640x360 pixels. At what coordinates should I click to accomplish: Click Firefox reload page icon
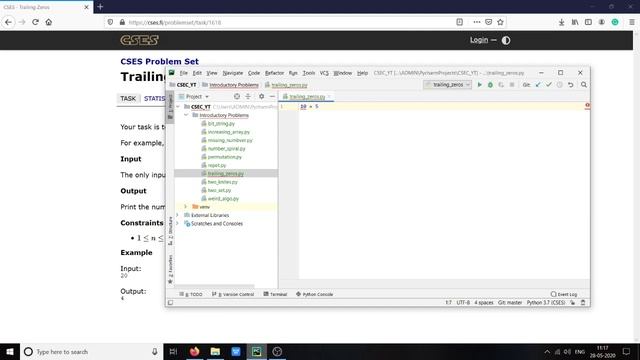(36, 22)
